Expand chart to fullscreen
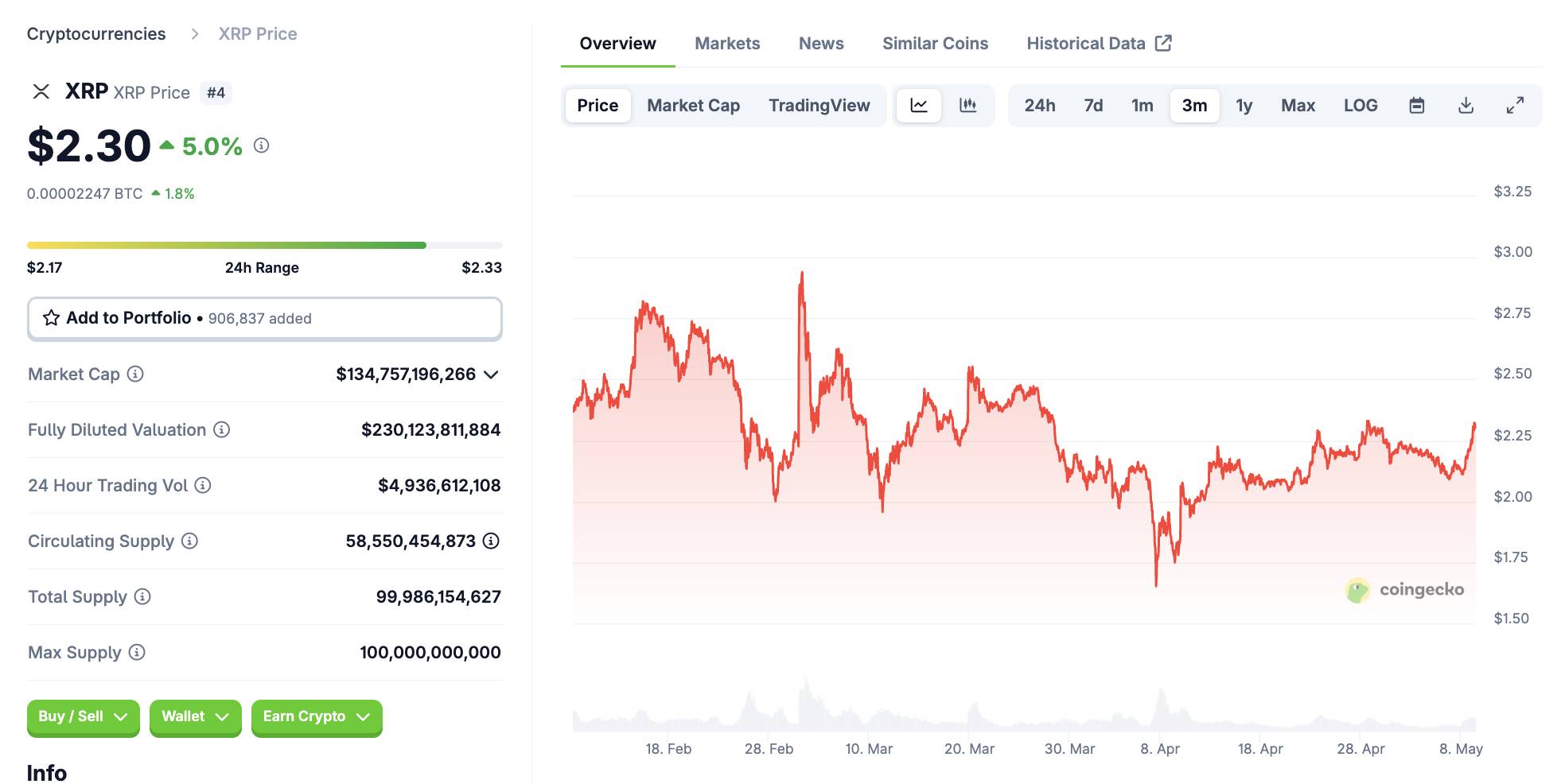This screenshot has height=784, width=1561. click(1515, 106)
